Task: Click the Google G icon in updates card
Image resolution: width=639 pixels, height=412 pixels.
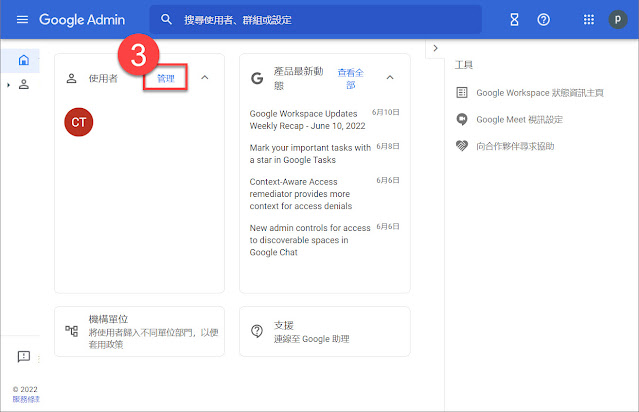Action: [x=257, y=78]
